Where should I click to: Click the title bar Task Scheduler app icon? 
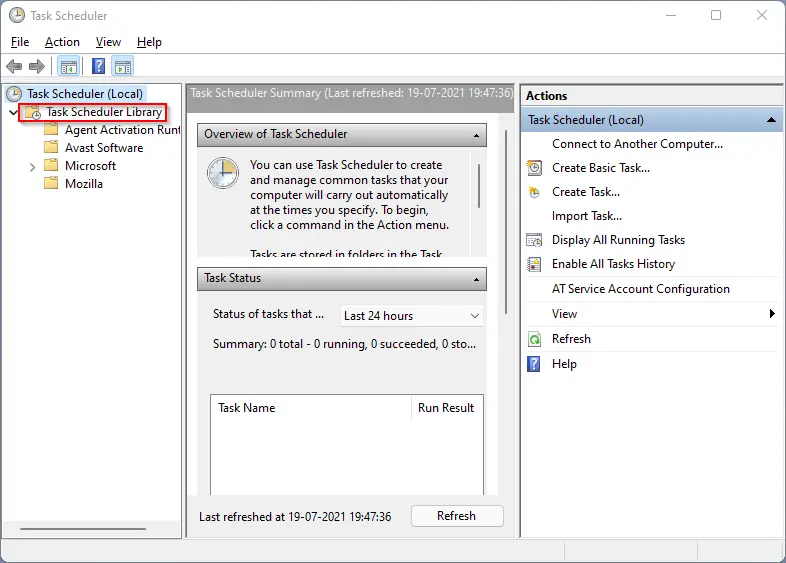17,16
